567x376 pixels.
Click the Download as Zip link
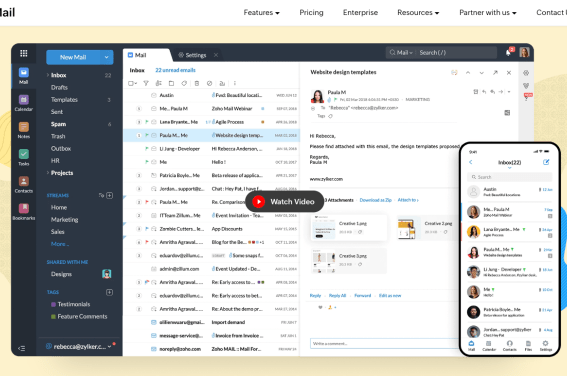click(375, 200)
